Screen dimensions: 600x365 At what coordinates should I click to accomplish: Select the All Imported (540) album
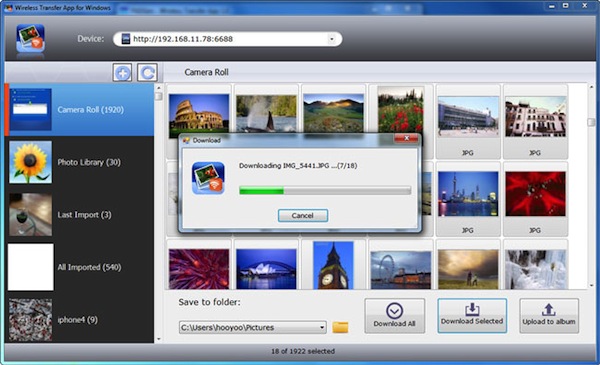[80, 267]
